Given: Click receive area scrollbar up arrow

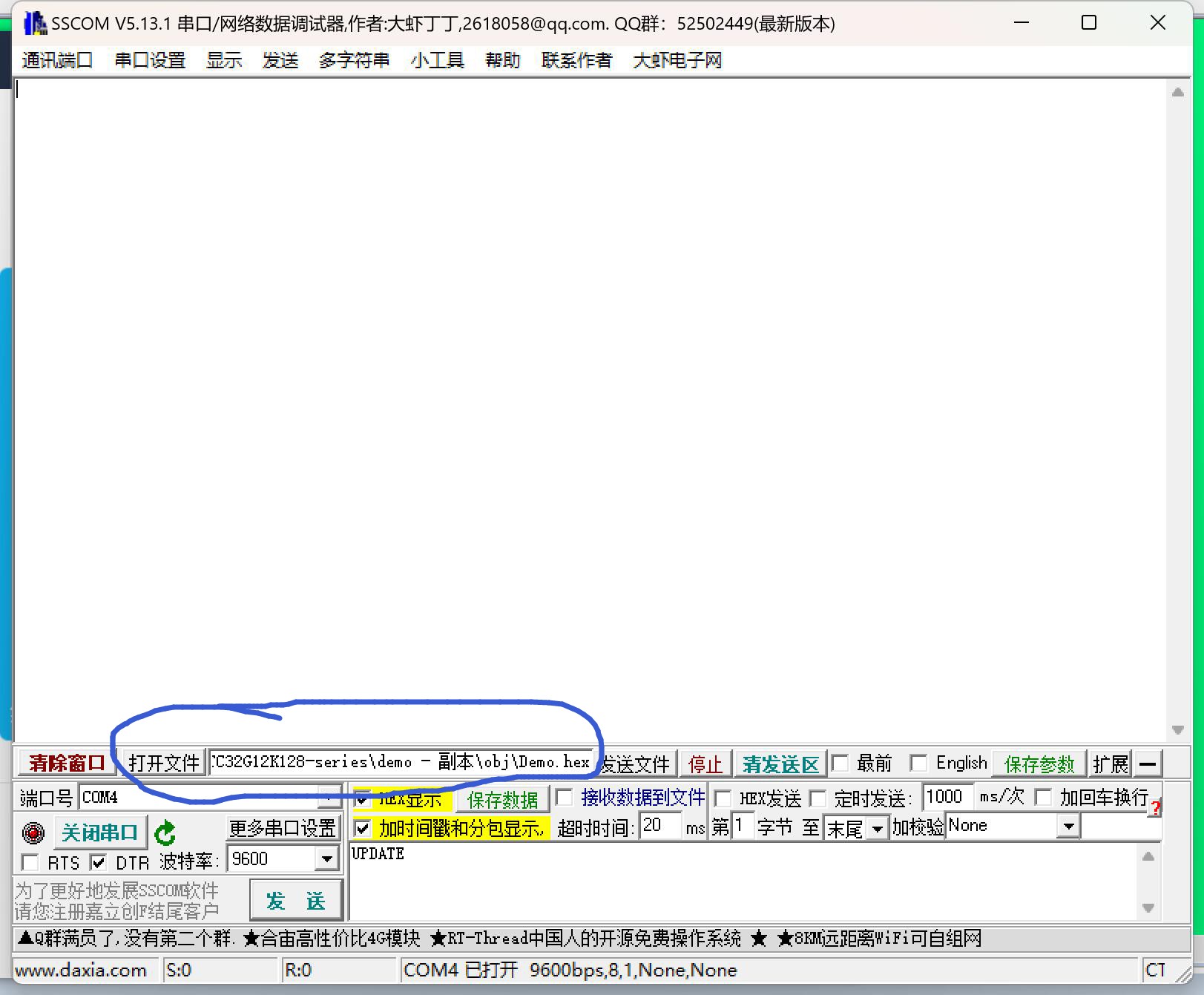Looking at the screenshot, I should 1177,92.
